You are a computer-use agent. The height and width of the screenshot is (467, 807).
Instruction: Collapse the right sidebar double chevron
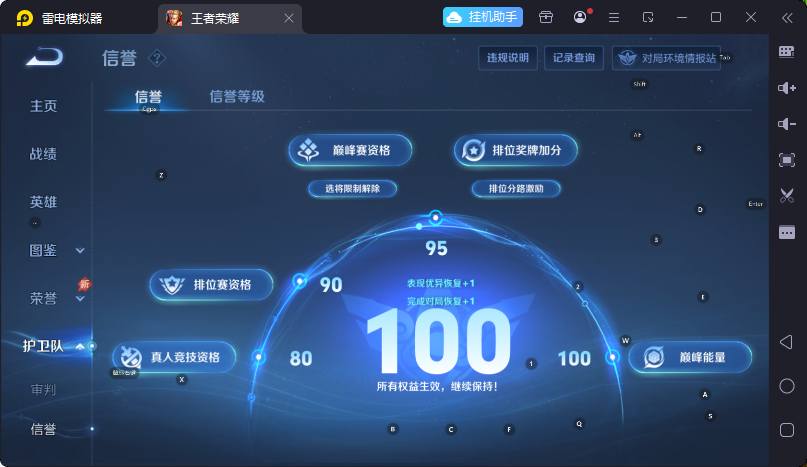787,18
